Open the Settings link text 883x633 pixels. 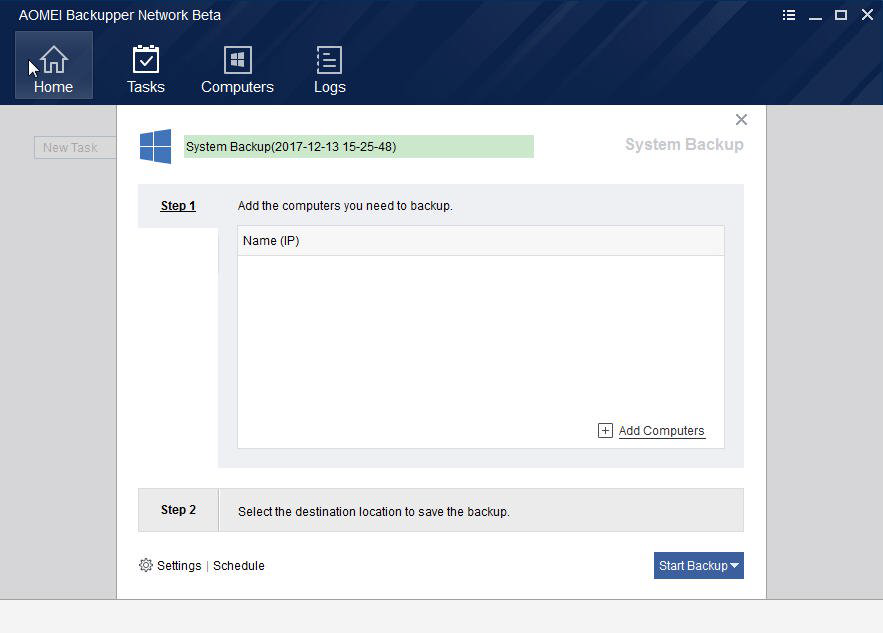coord(179,565)
